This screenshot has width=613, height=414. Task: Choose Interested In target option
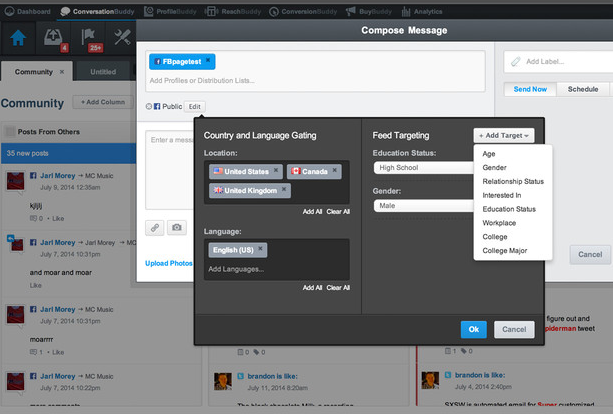pyautogui.click(x=502, y=195)
